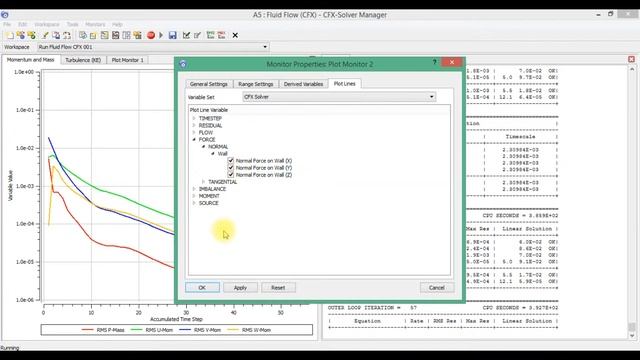
Task: Click the RMS U-Mom legend entry
Action: [x=152, y=330]
